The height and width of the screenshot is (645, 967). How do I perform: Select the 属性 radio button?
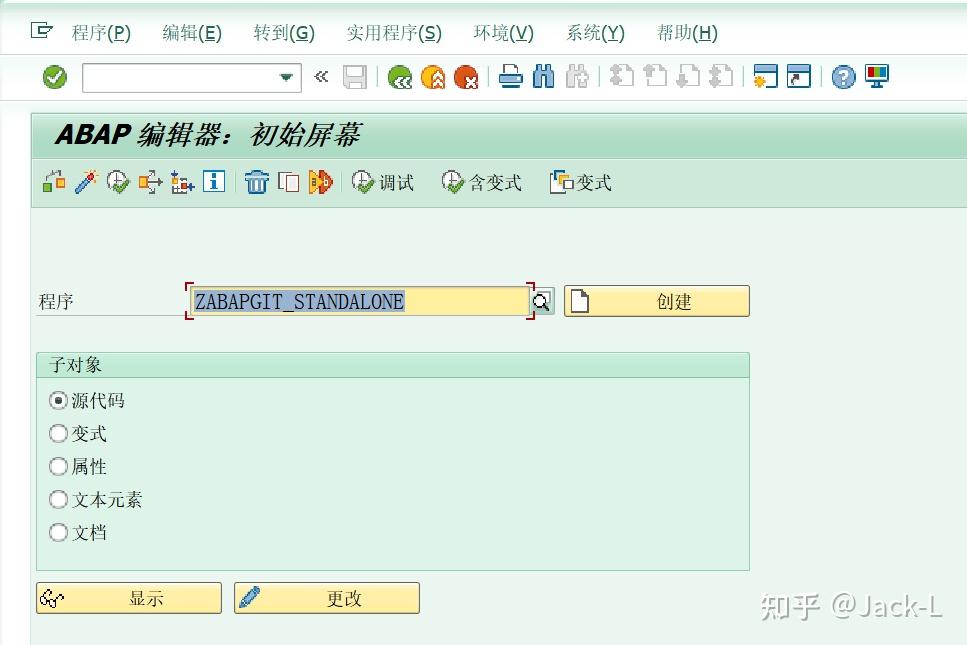click(x=58, y=466)
